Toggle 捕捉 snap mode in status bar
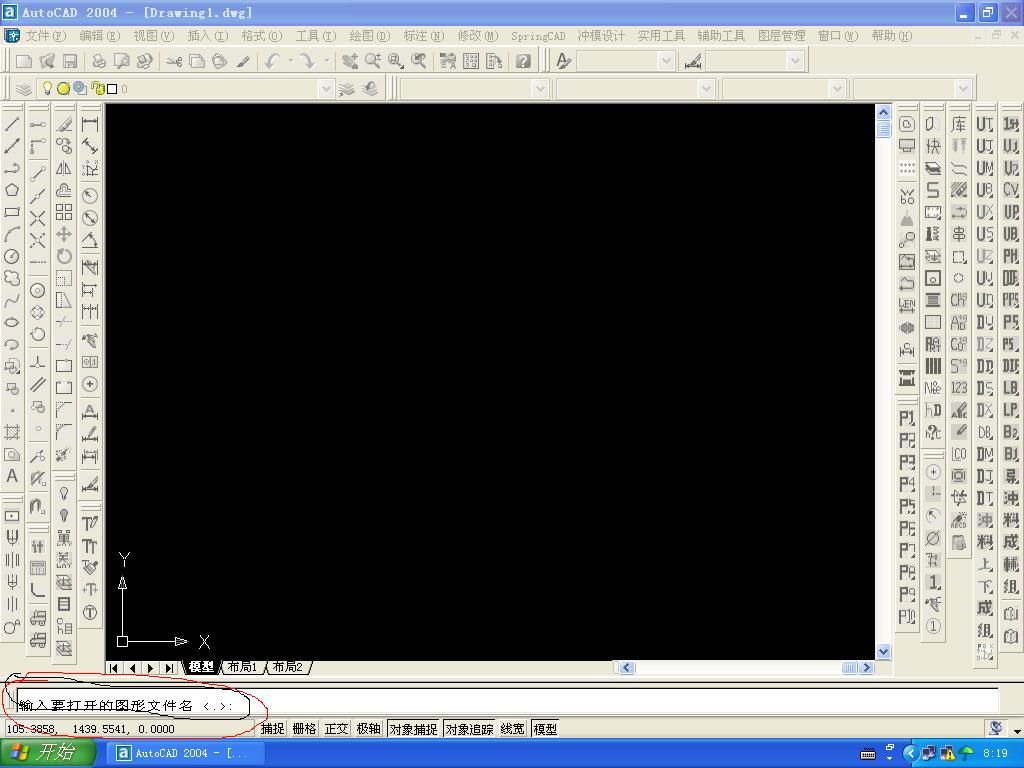Screen dimensions: 1024x768 point(272,729)
